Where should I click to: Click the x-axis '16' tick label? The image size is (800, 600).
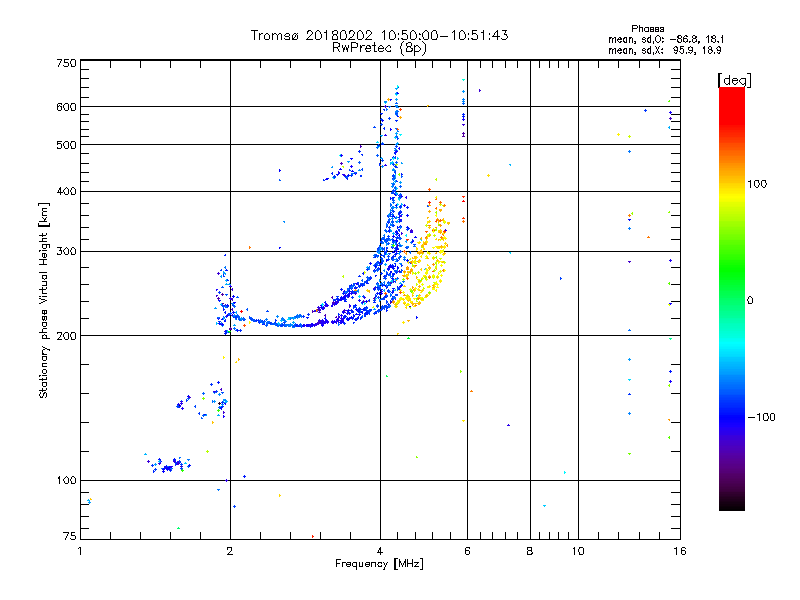pyautogui.click(x=680, y=551)
